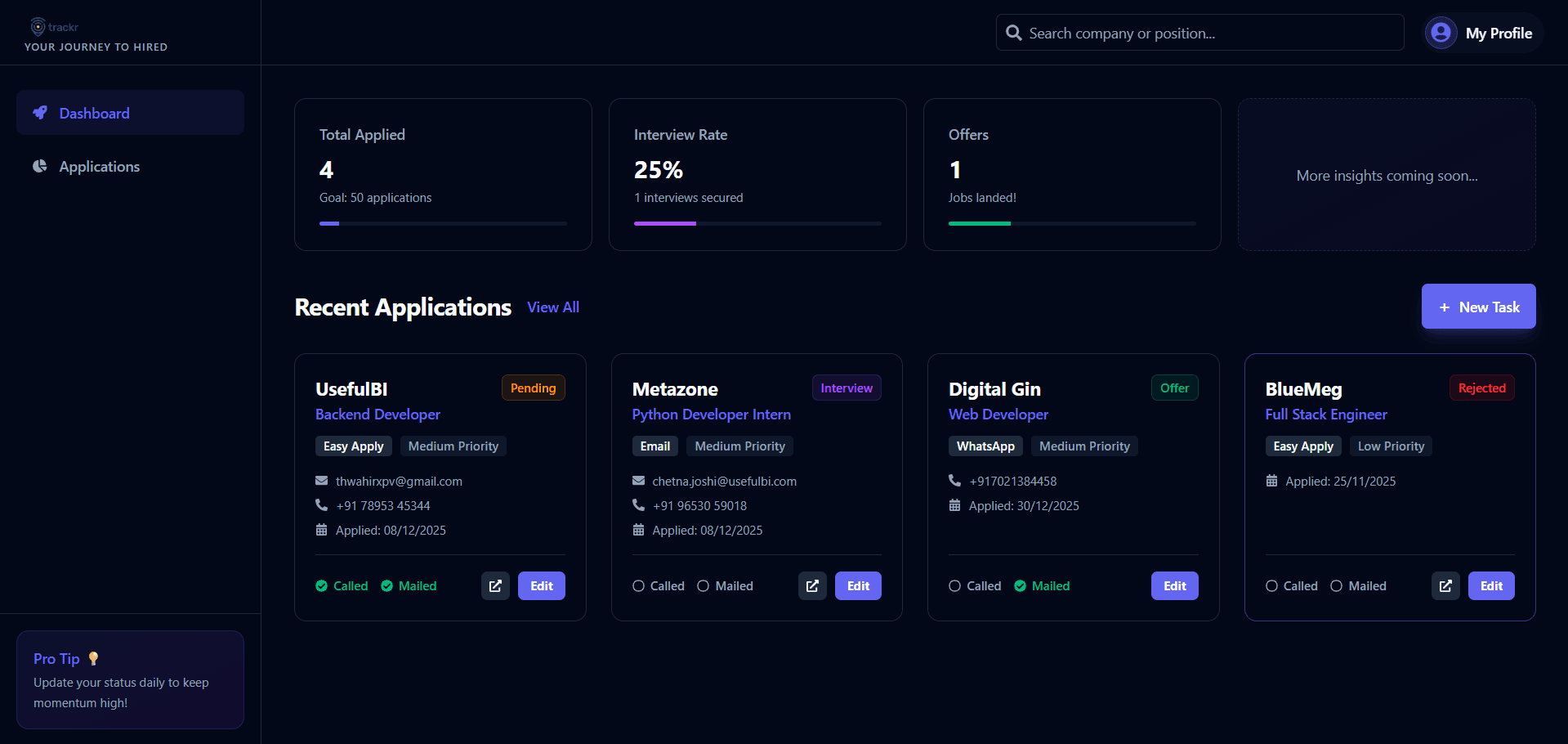Click the email icon beside chetna.joshi@usefulbi.com

click(638, 481)
